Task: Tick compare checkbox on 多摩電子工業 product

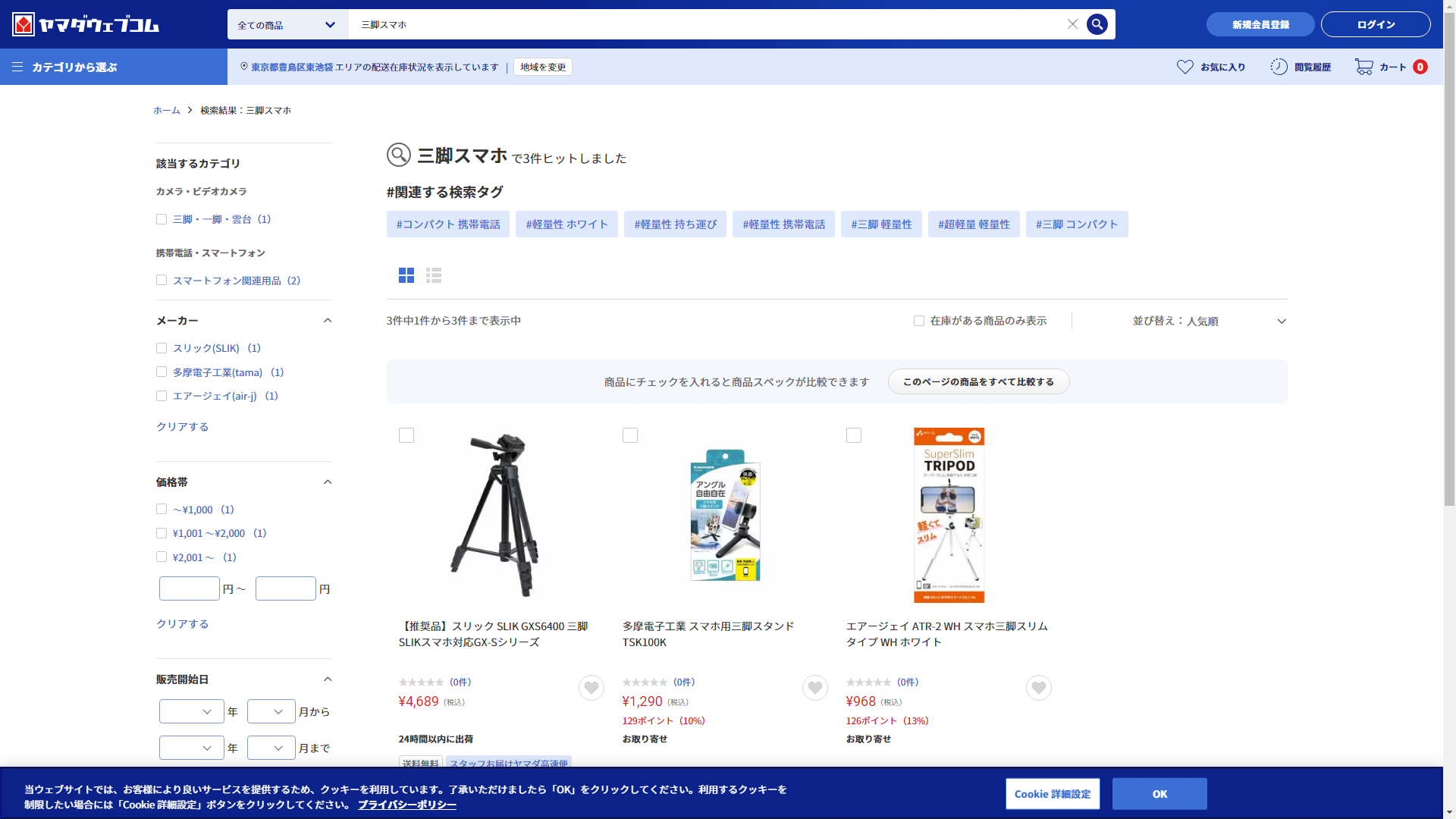Action: point(630,435)
